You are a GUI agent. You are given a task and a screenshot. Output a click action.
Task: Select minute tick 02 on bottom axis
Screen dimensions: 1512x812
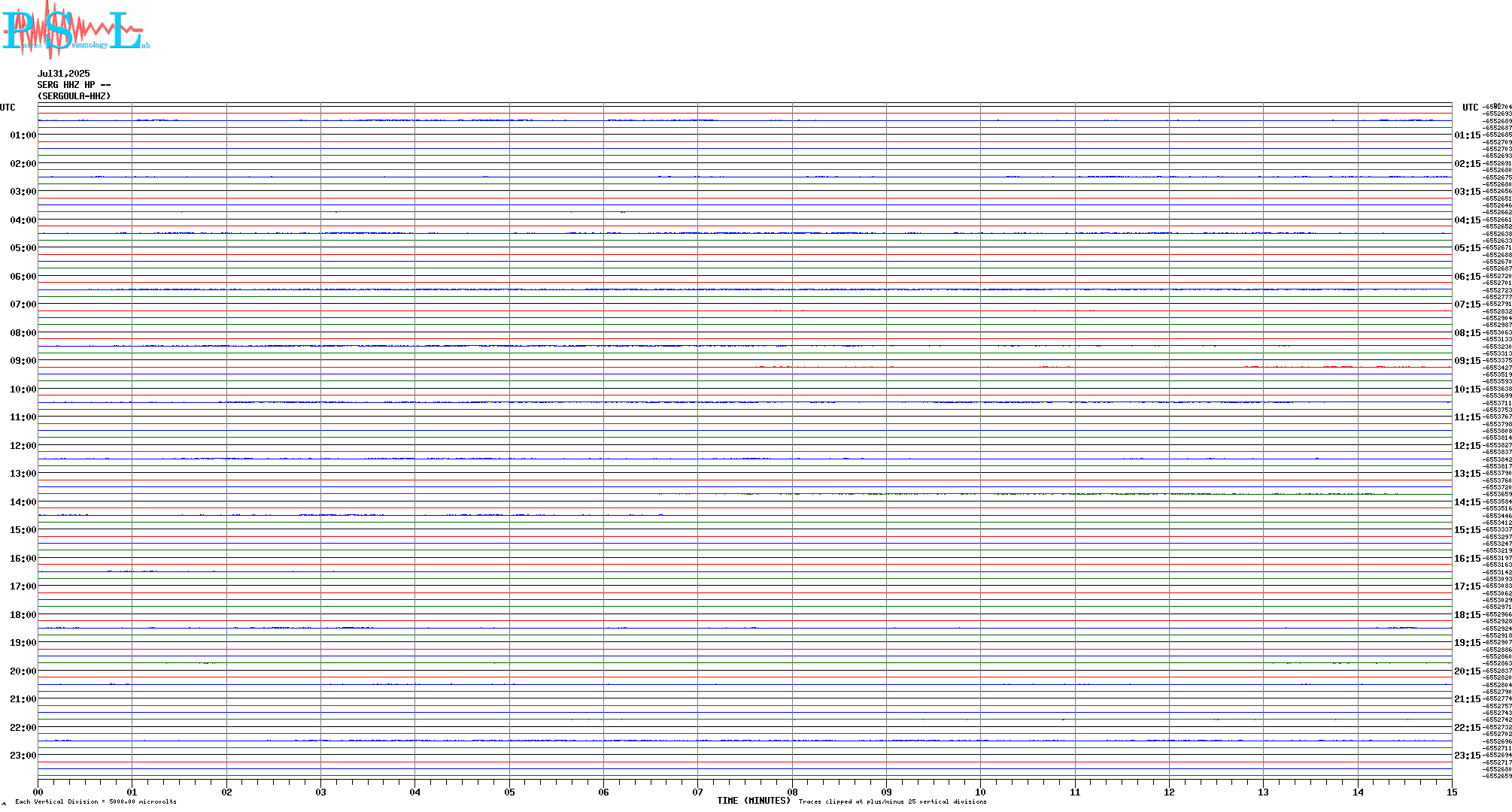226,792
